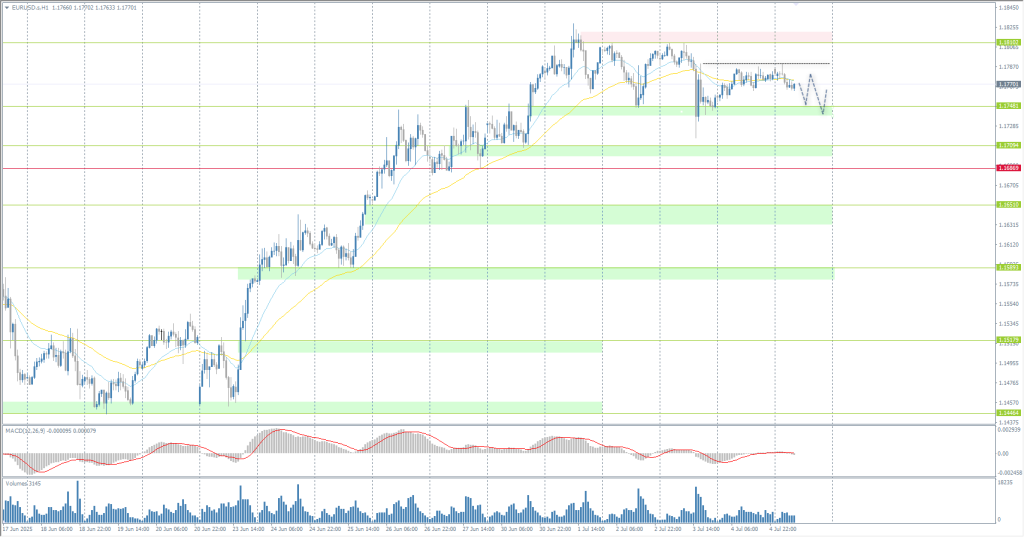Screen dimensions: 1024x537
Task: Click the 1.17094 price level label
Action: click(1008, 145)
